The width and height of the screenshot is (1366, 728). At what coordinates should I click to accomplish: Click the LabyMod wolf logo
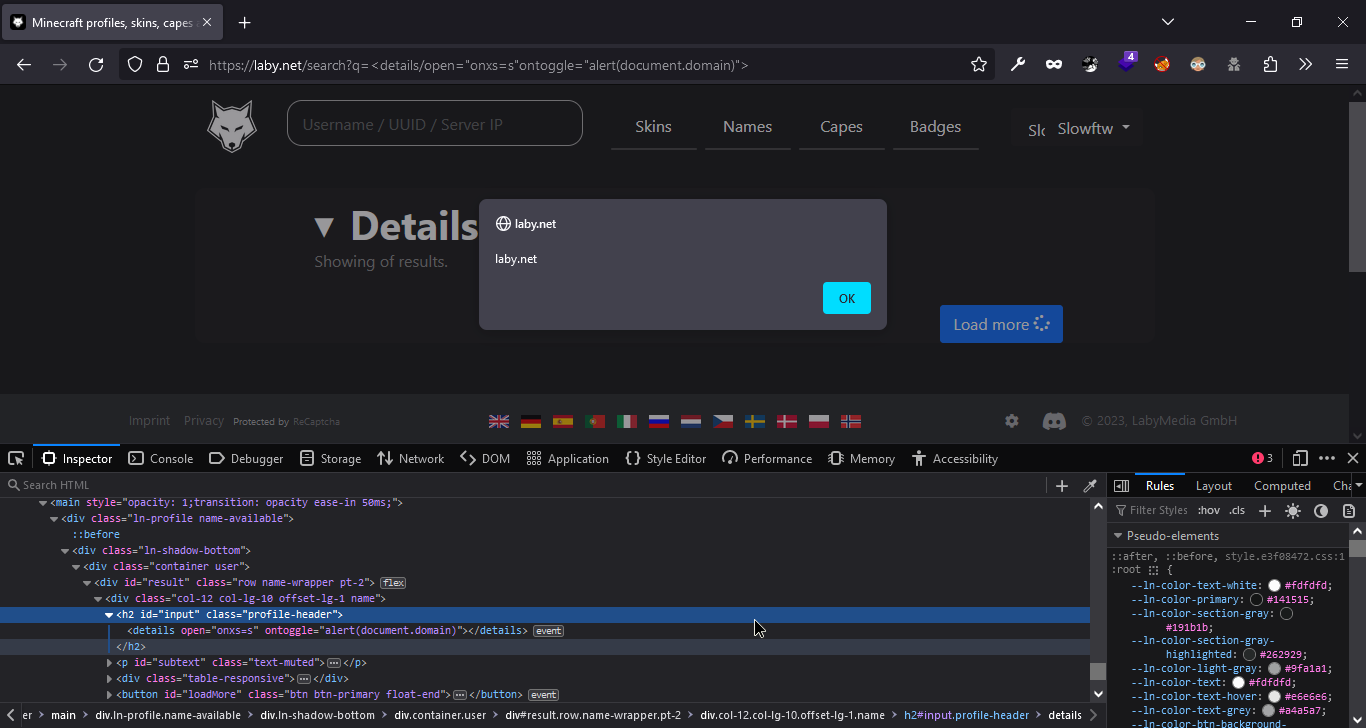pos(232,125)
